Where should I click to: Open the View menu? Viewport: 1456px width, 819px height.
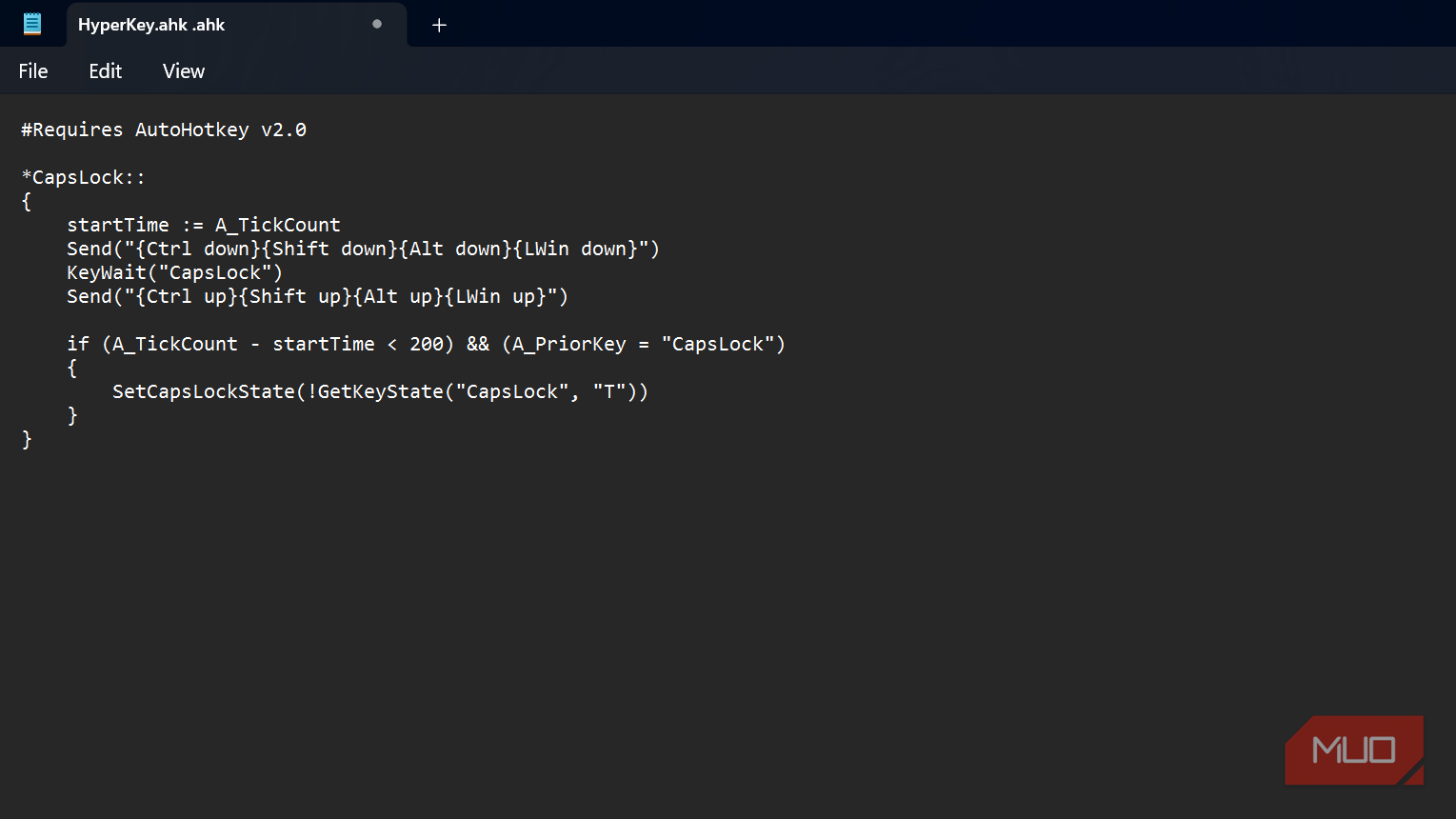coord(183,71)
